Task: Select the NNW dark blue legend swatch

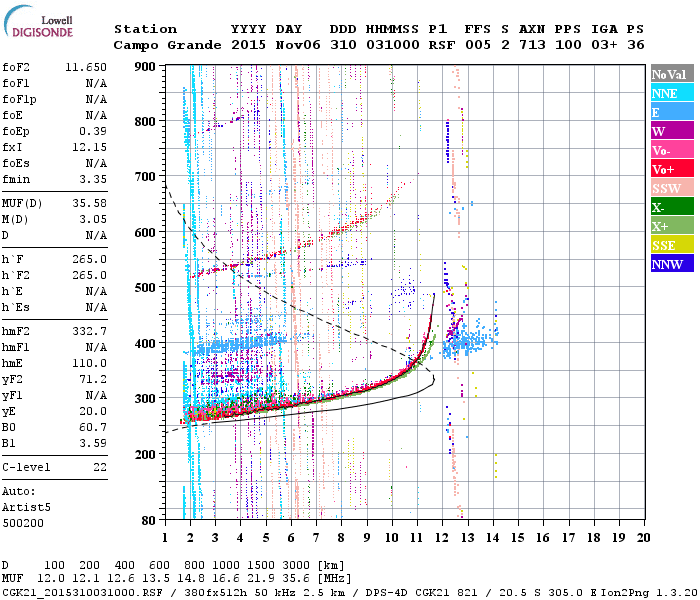Action: point(672,263)
